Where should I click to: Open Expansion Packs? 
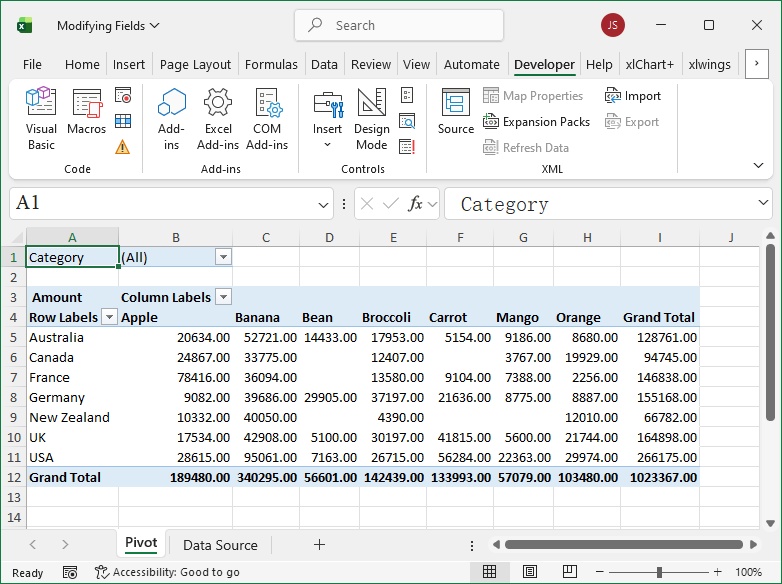click(x=536, y=122)
